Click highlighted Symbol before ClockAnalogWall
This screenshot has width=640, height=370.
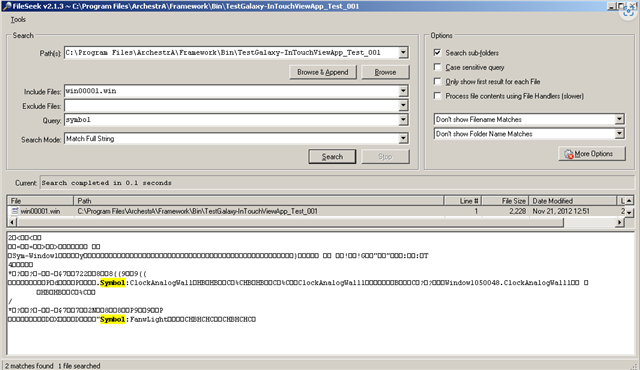tap(113, 283)
